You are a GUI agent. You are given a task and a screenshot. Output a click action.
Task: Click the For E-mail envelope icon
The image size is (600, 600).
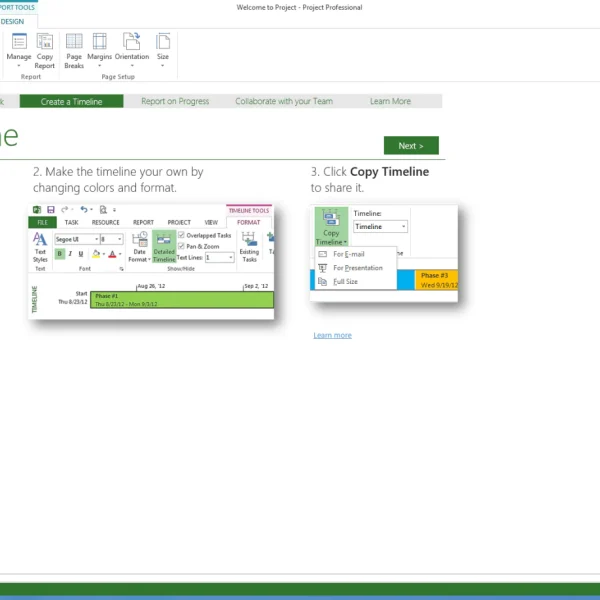323,254
